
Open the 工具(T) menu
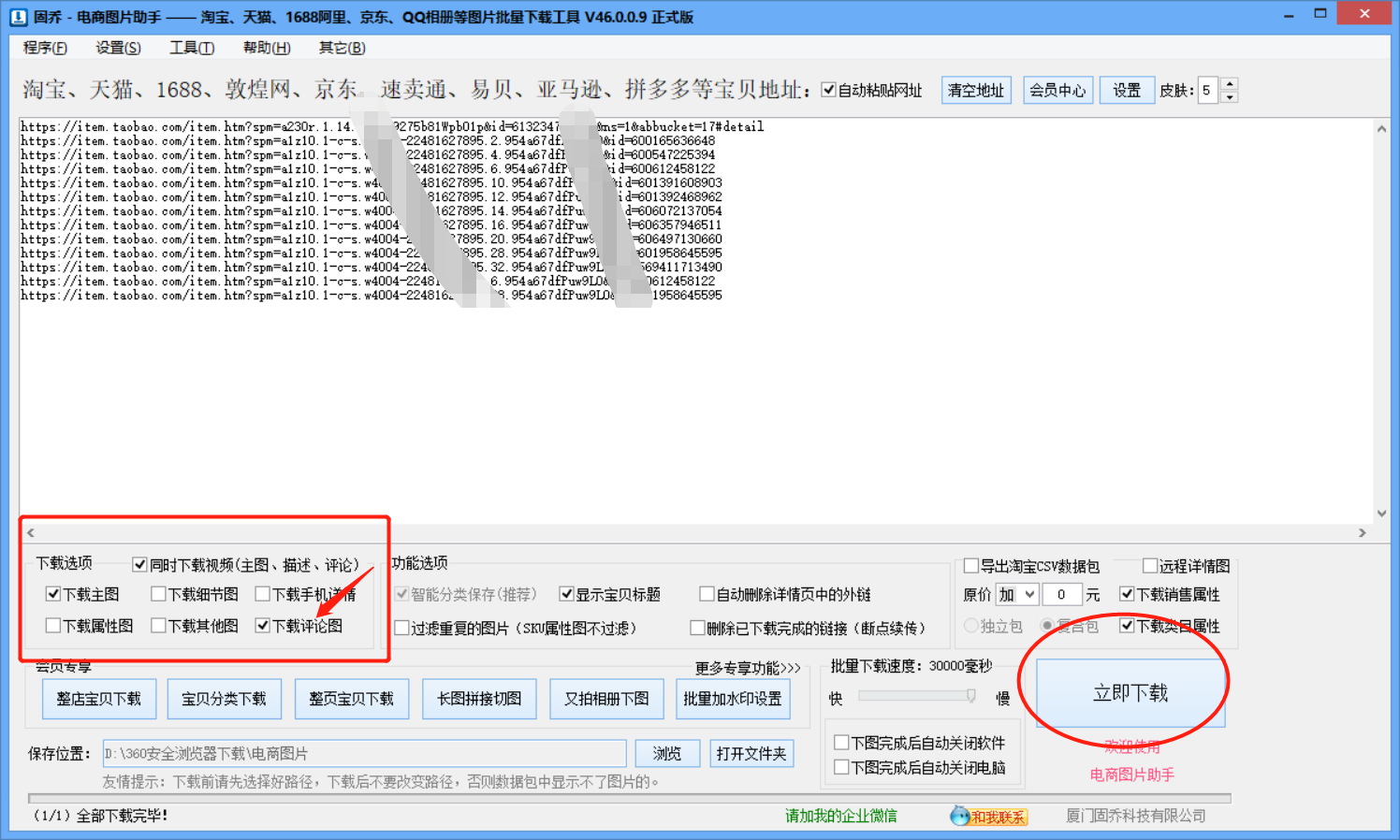click(192, 48)
